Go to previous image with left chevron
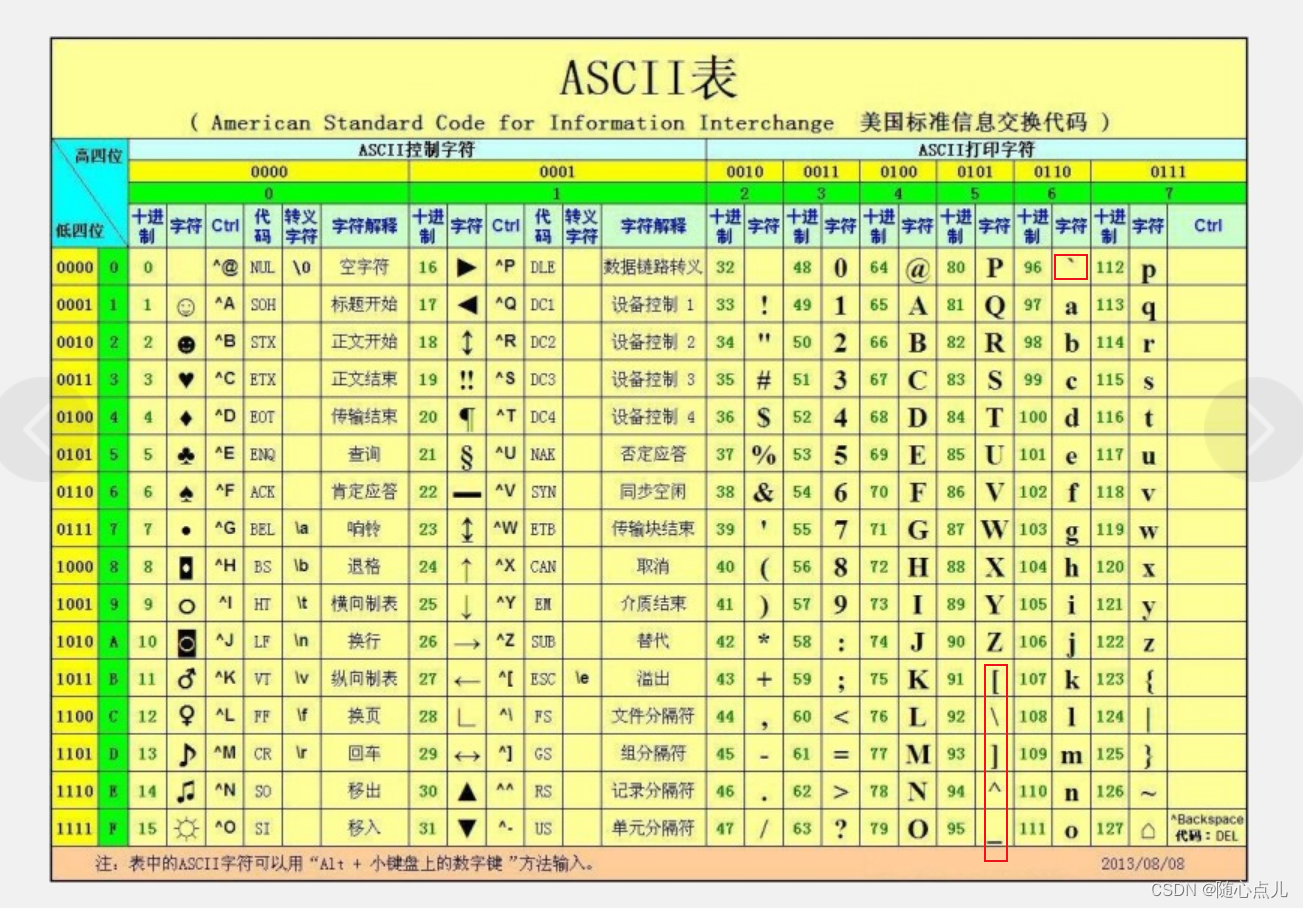 point(40,429)
